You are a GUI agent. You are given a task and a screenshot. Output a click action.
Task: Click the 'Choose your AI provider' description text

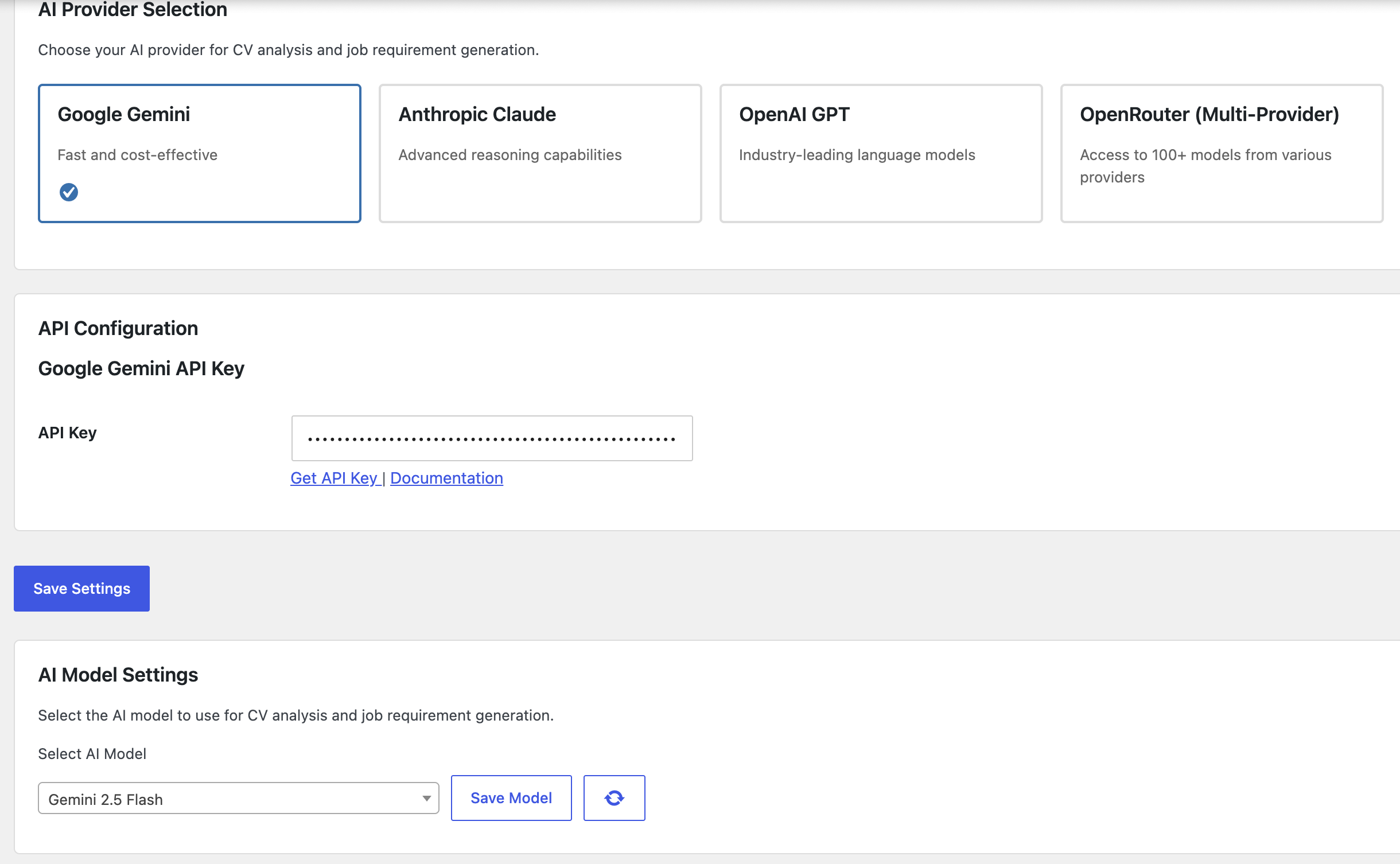[289, 50]
